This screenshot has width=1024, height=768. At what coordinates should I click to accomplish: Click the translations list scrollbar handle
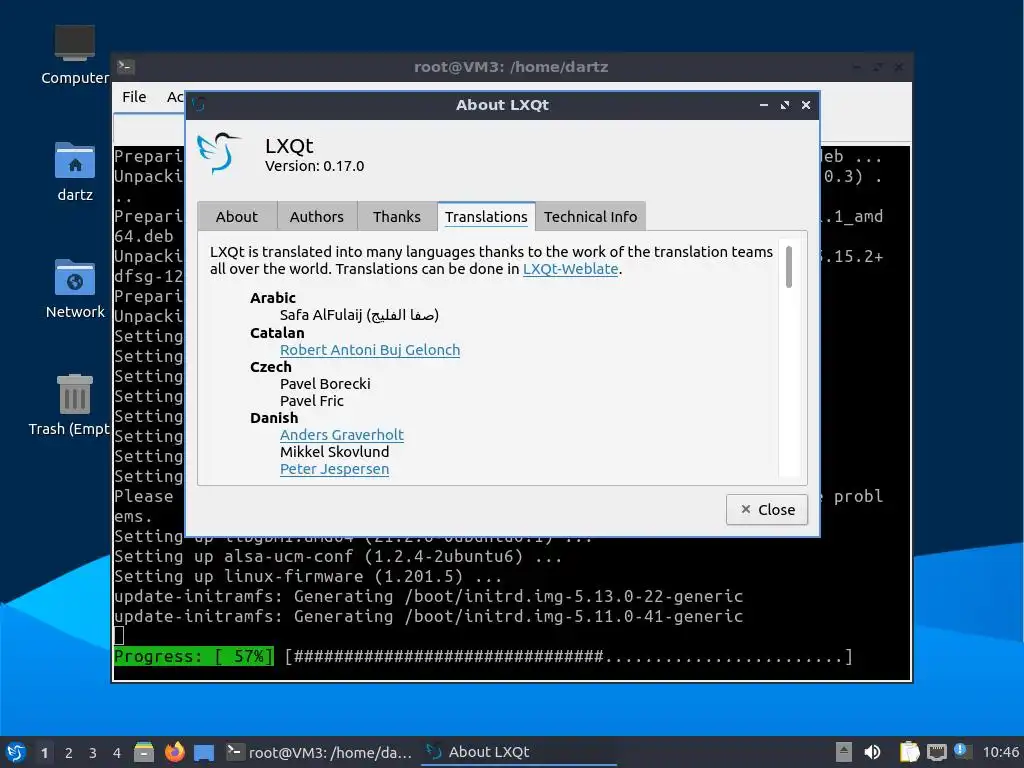tap(789, 266)
